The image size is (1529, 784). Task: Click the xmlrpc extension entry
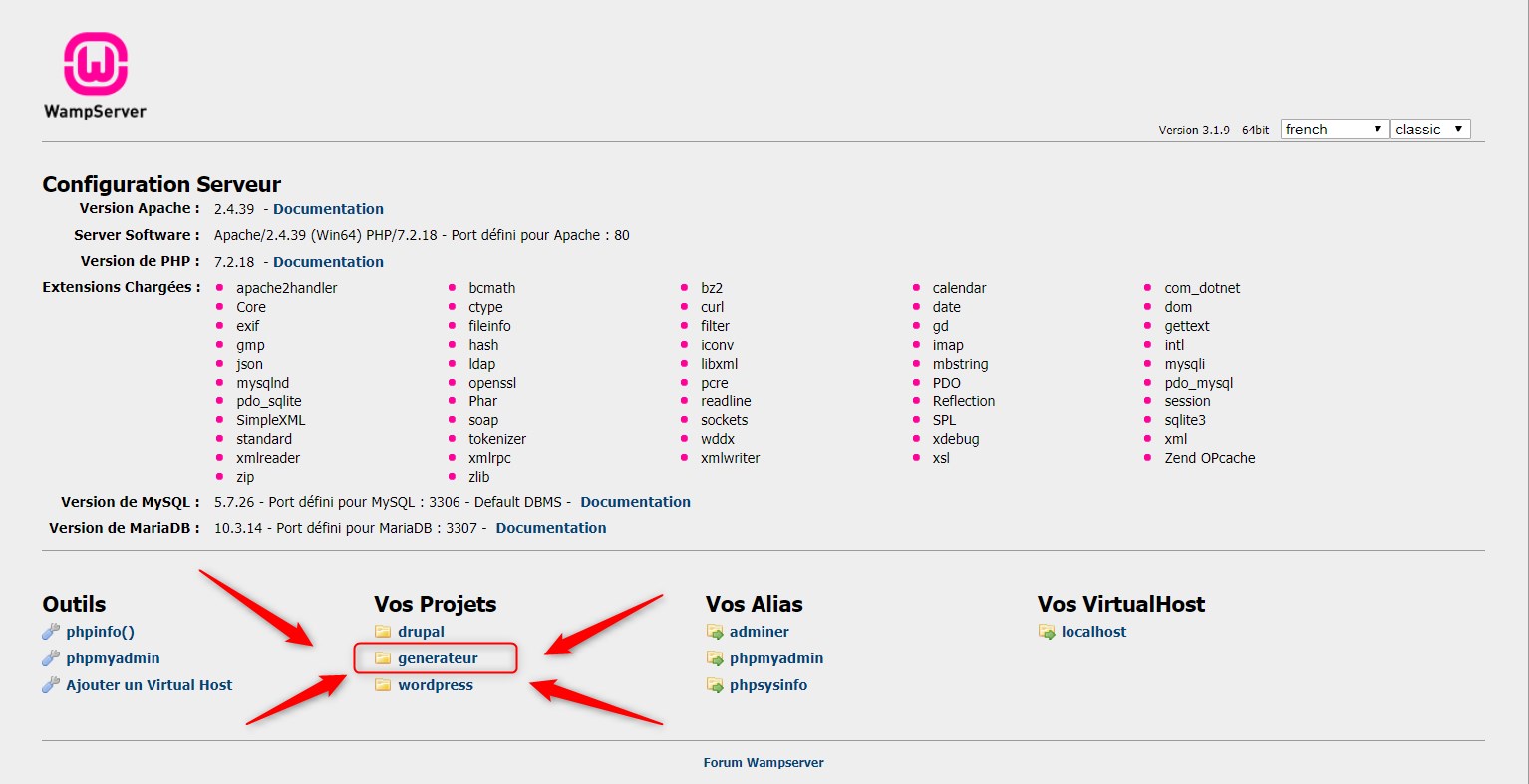[x=489, y=458]
